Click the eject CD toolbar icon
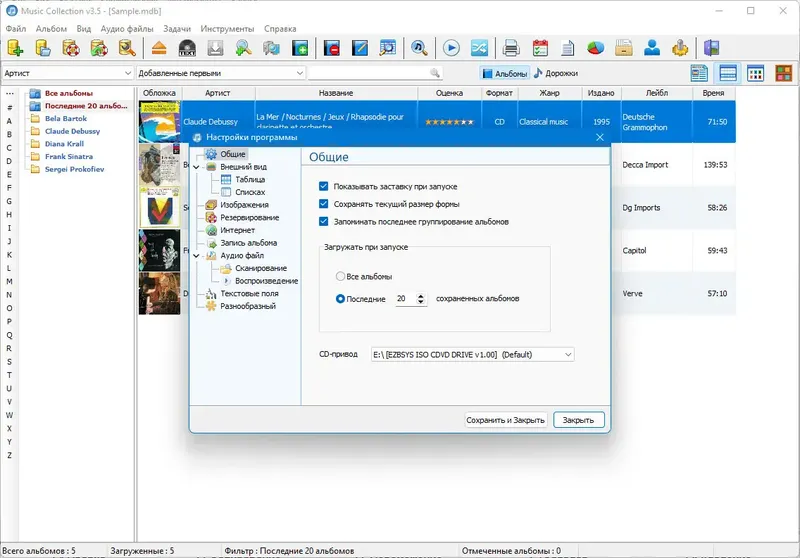Viewport: 800px width, 558px height. click(x=159, y=48)
